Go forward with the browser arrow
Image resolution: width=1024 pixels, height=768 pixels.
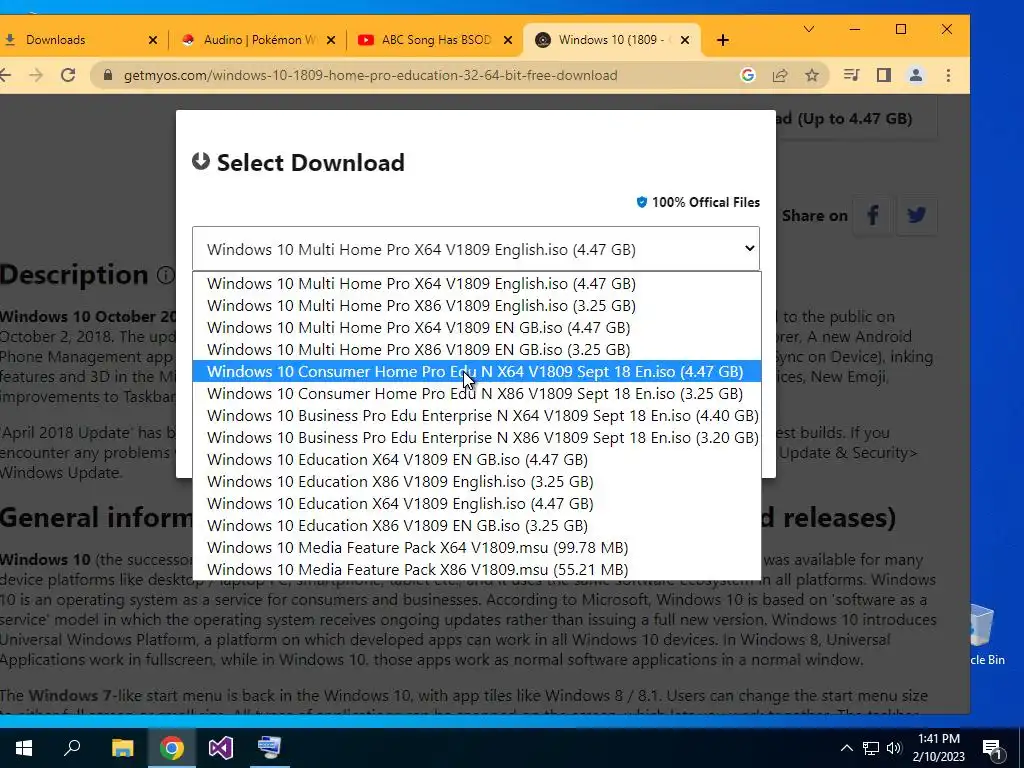(36, 75)
